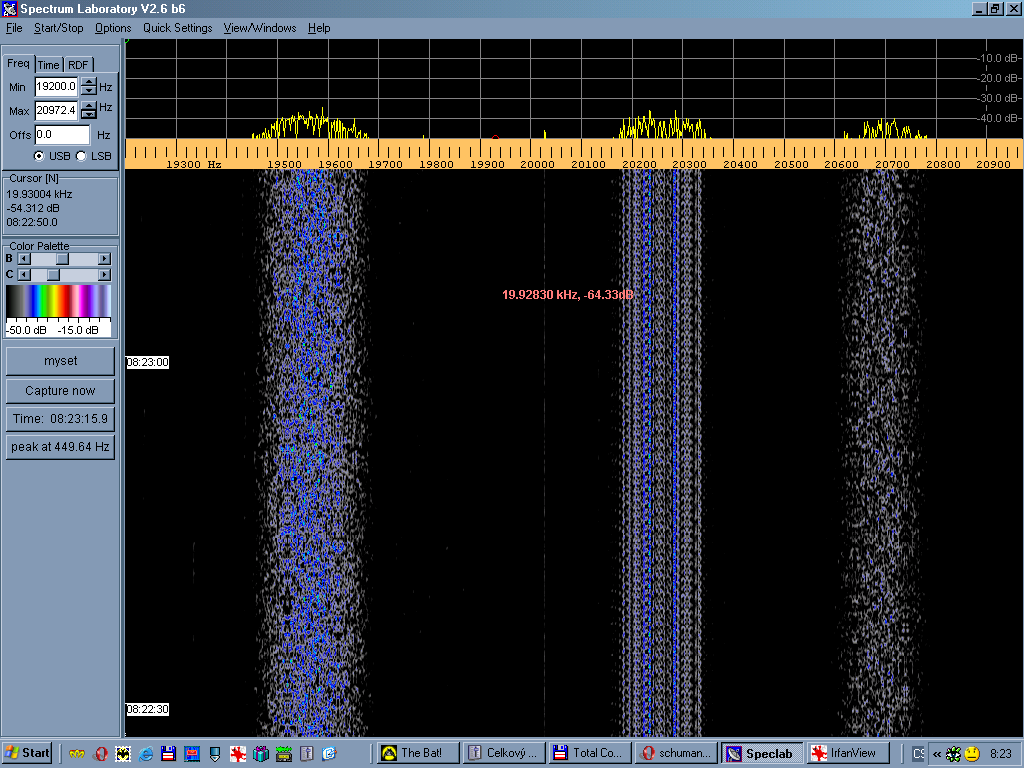
Task: Expand hidden tray icons chevron
Action: [936, 754]
